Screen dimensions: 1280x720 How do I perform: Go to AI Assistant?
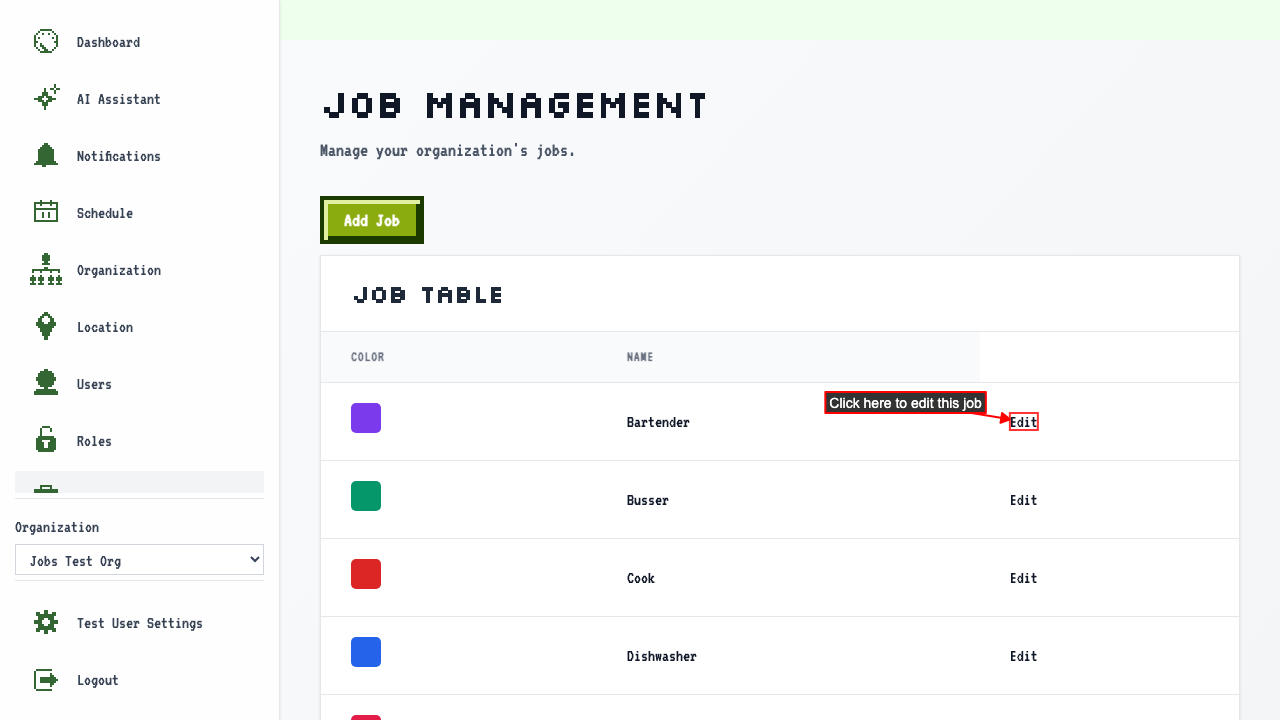118,99
